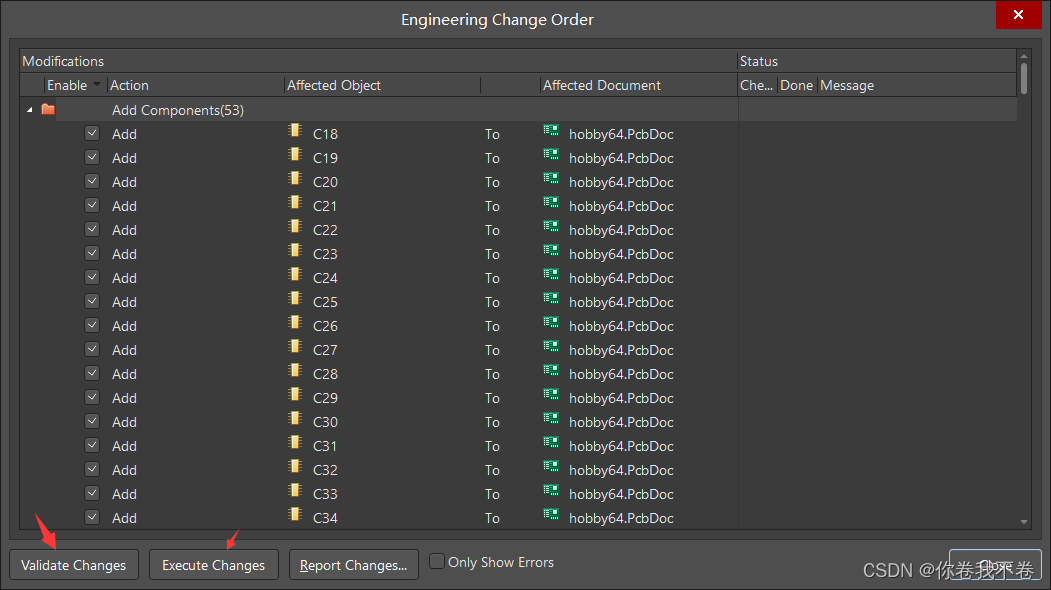
Task: Click the component icon beside C22
Action: pos(294,227)
